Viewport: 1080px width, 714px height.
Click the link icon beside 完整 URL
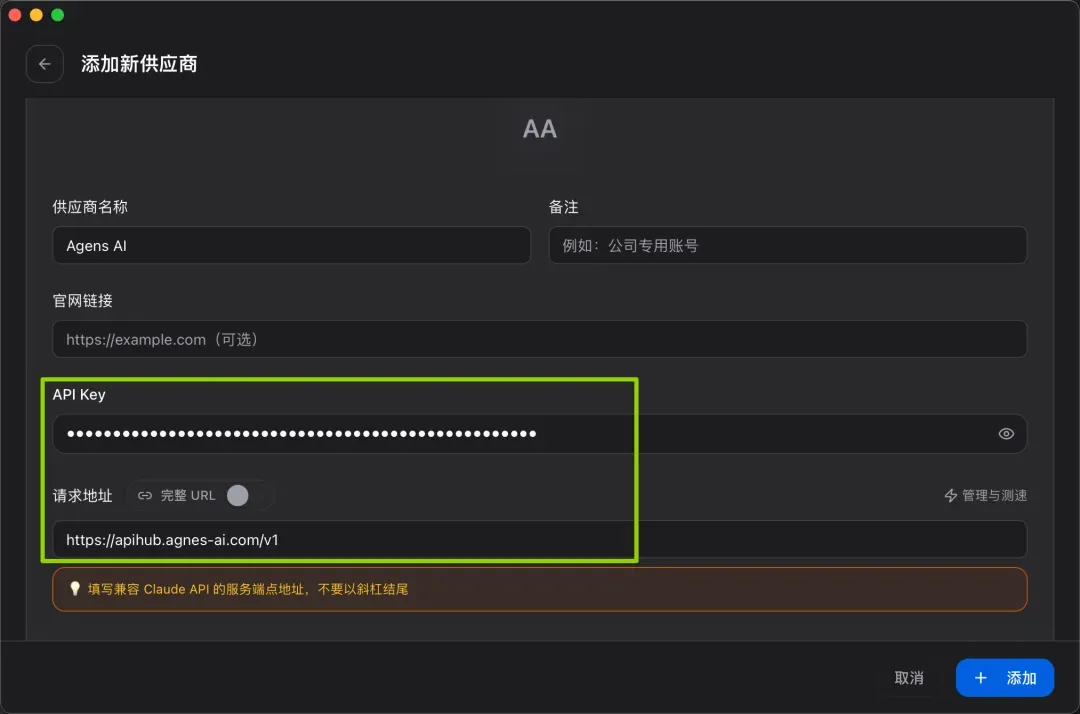pos(145,496)
